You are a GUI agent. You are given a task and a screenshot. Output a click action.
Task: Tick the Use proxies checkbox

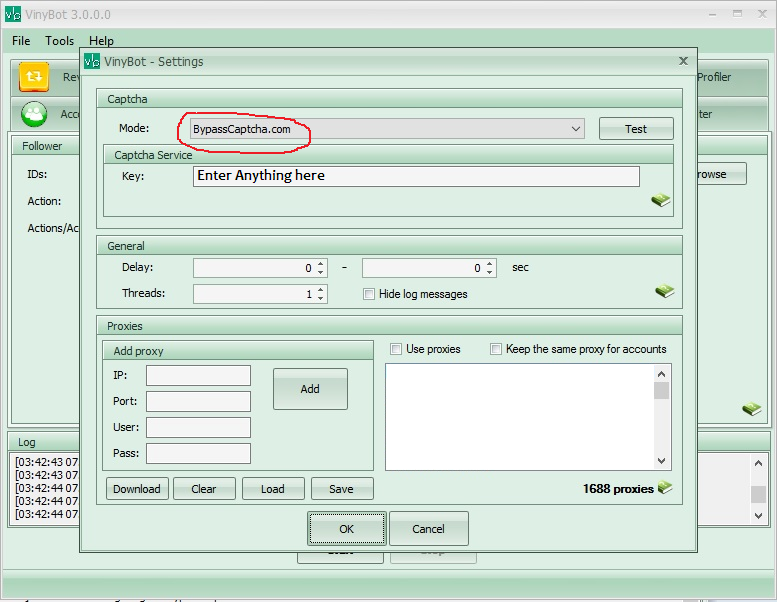pyautogui.click(x=396, y=349)
